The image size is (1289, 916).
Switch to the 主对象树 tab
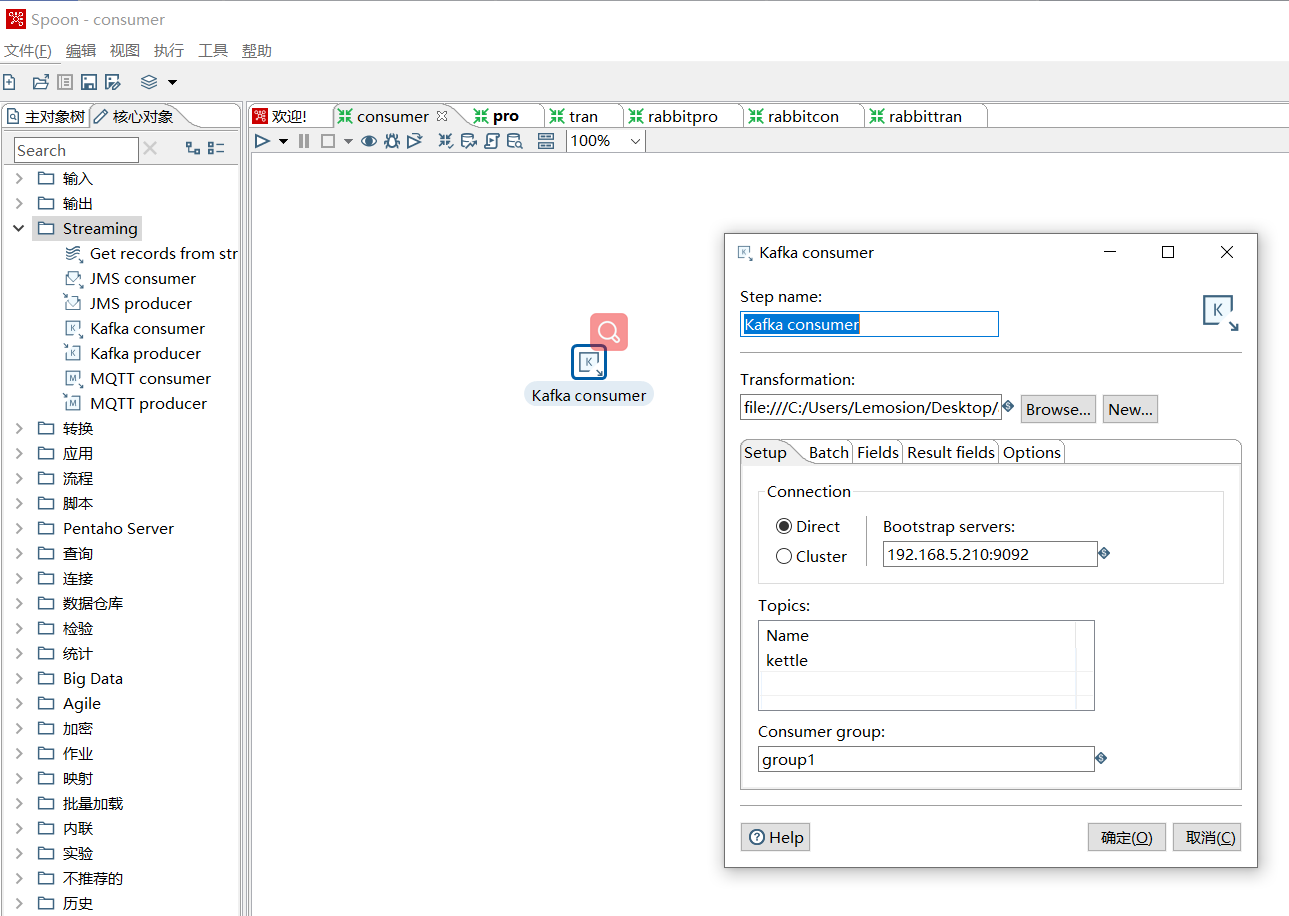[x=46, y=116]
